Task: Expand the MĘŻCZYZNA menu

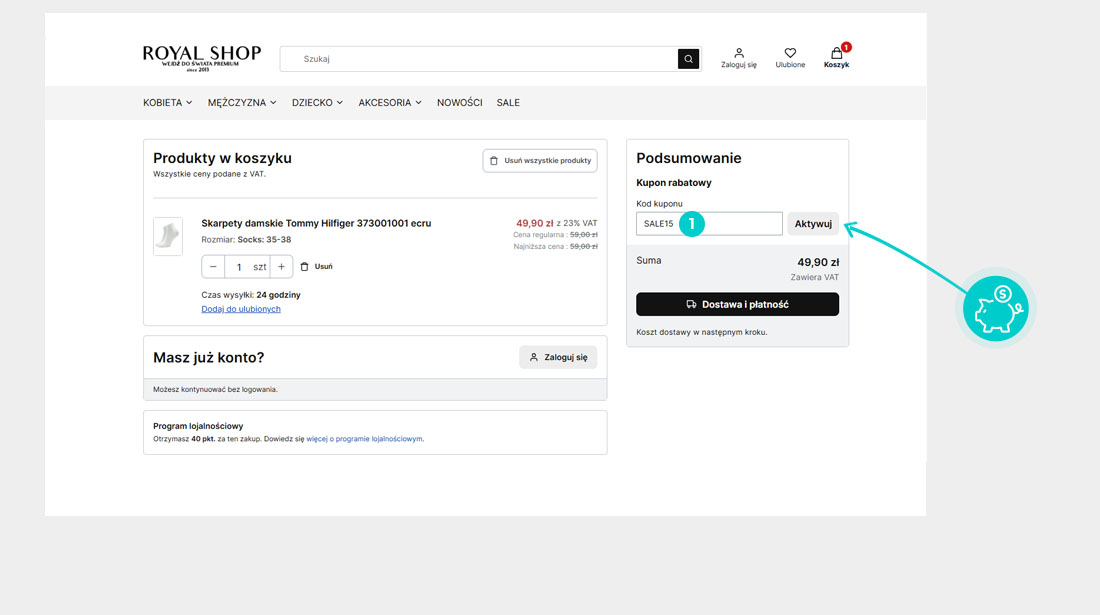Action: tap(242, 102)
